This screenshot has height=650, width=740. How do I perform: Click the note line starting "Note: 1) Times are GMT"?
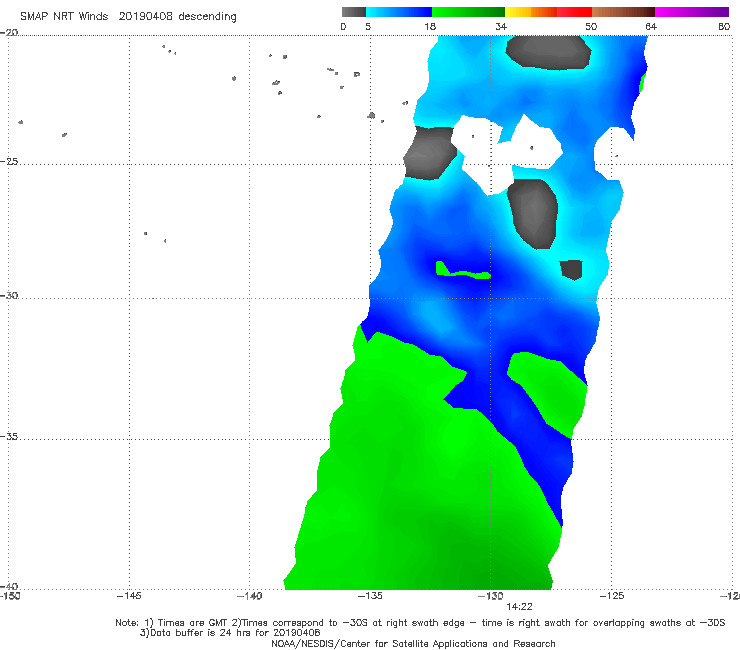pos(420,623)
